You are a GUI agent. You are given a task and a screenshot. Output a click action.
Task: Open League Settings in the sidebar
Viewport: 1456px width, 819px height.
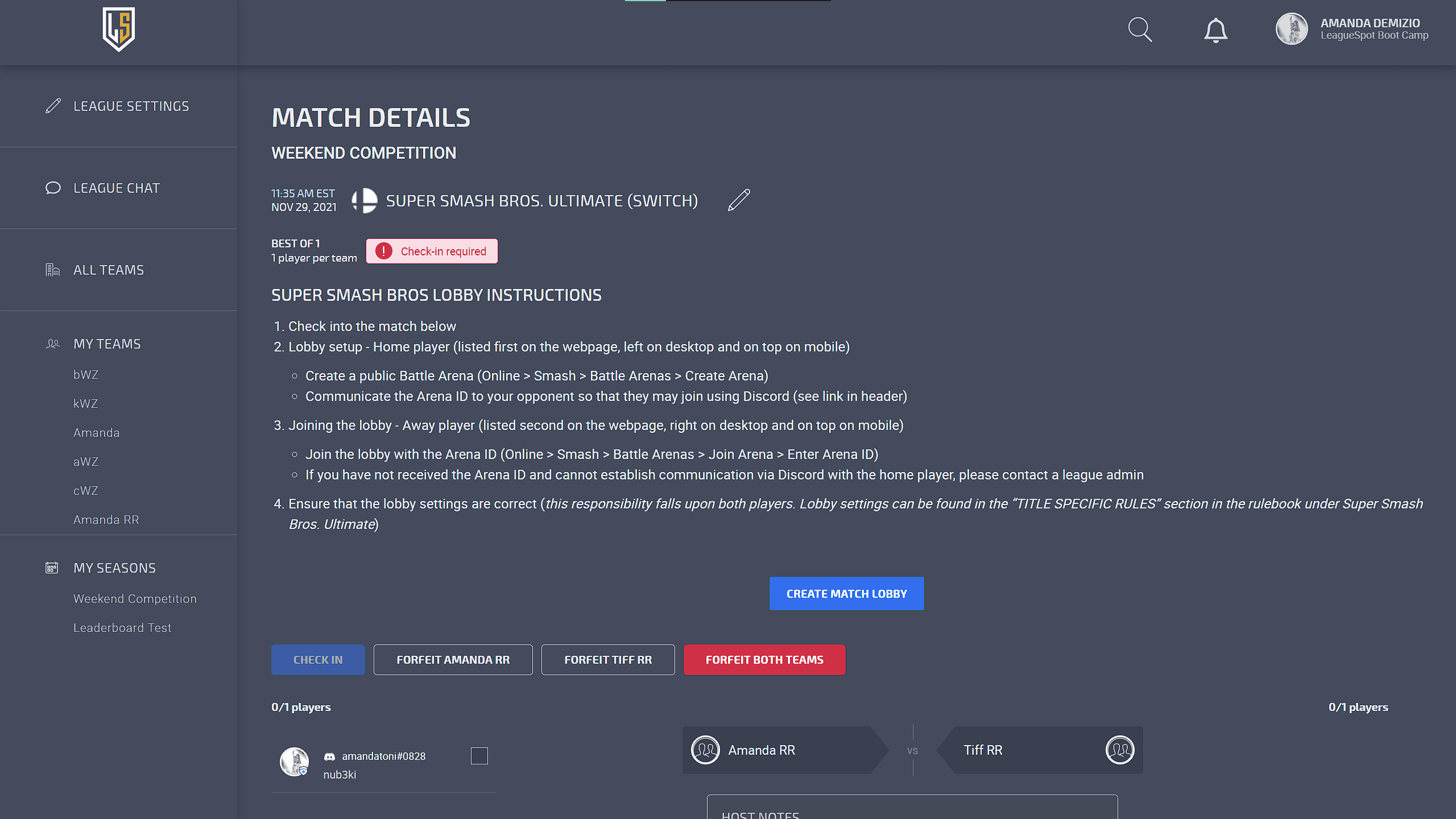click(131, 106)
